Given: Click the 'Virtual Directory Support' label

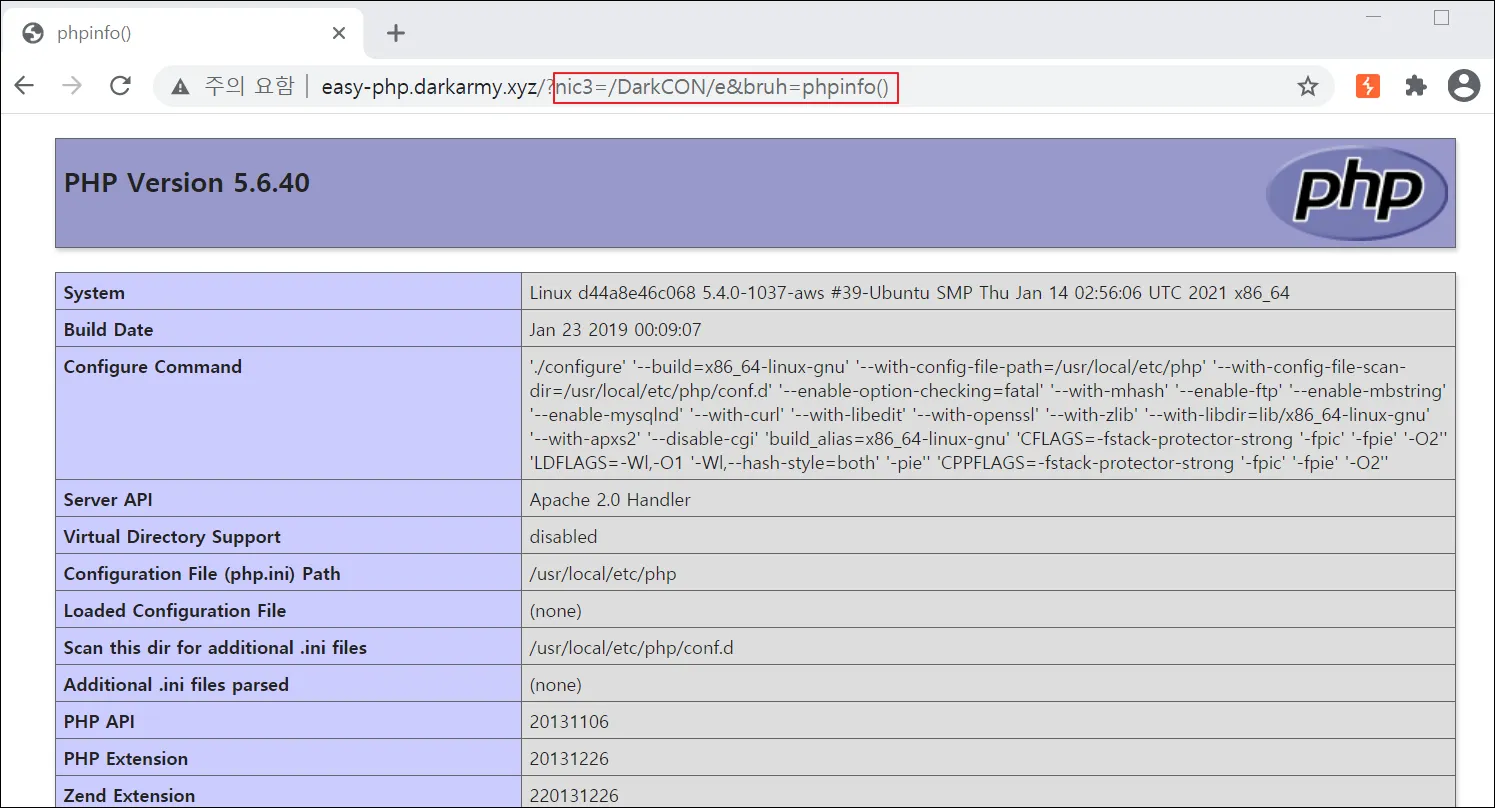Looking at the screenshot, I should tap(172, 537).
